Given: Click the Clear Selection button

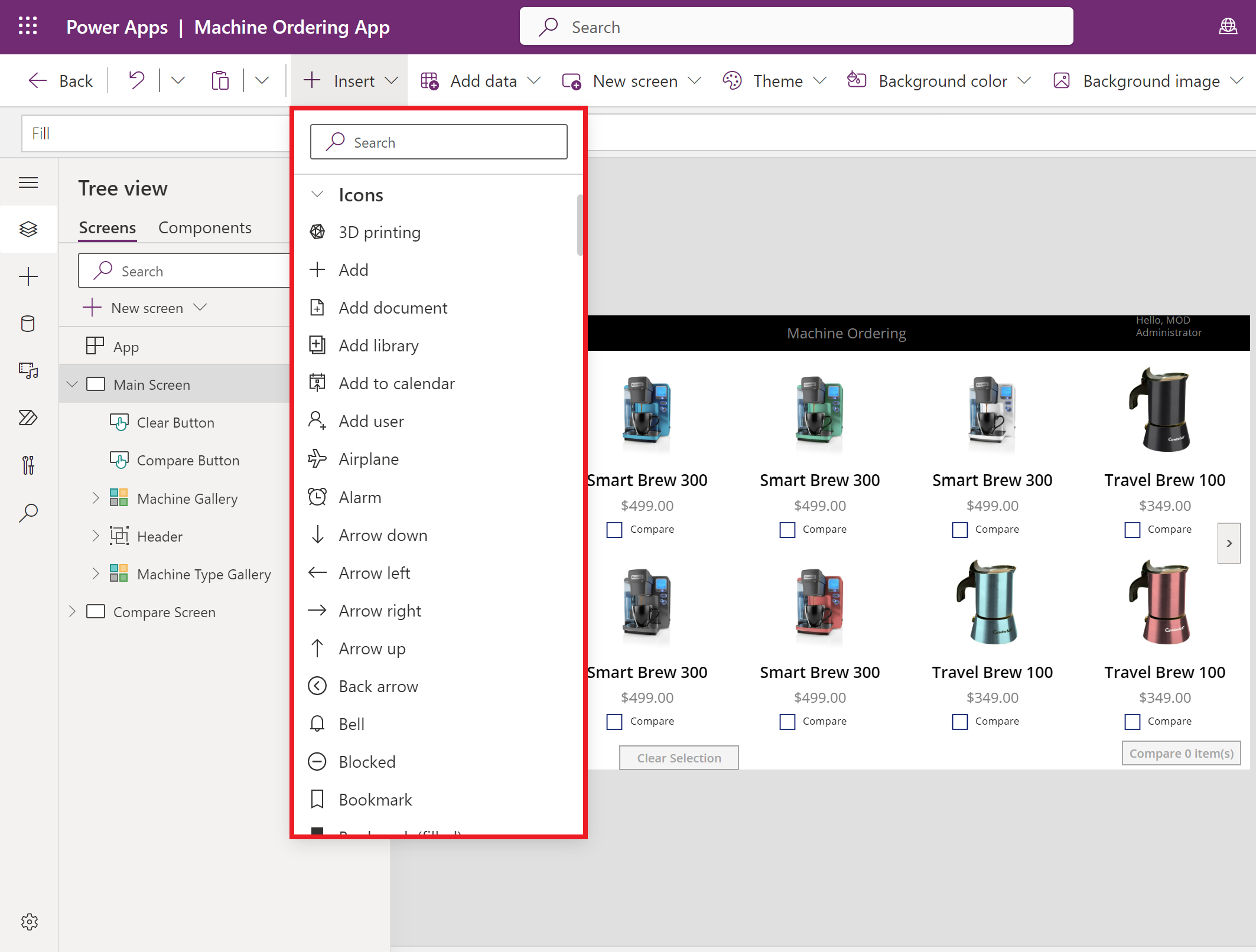Looking at the screenshot, I should pyautogui.click(x=679, y=758).
